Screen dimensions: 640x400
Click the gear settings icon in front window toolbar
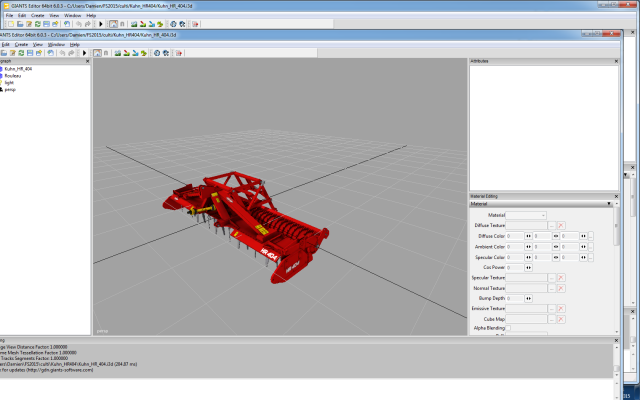coord(166,53)
